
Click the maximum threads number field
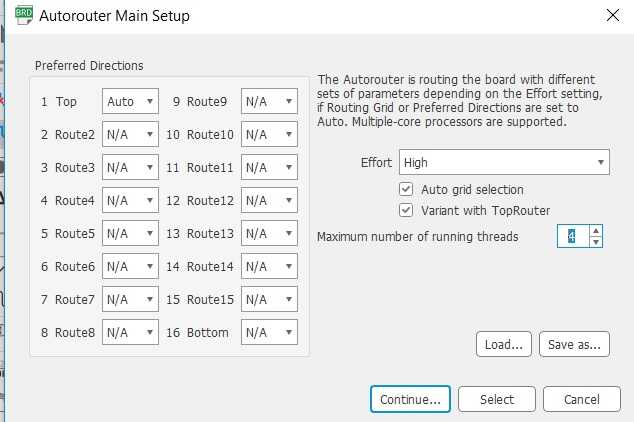(x=573, y=237)
